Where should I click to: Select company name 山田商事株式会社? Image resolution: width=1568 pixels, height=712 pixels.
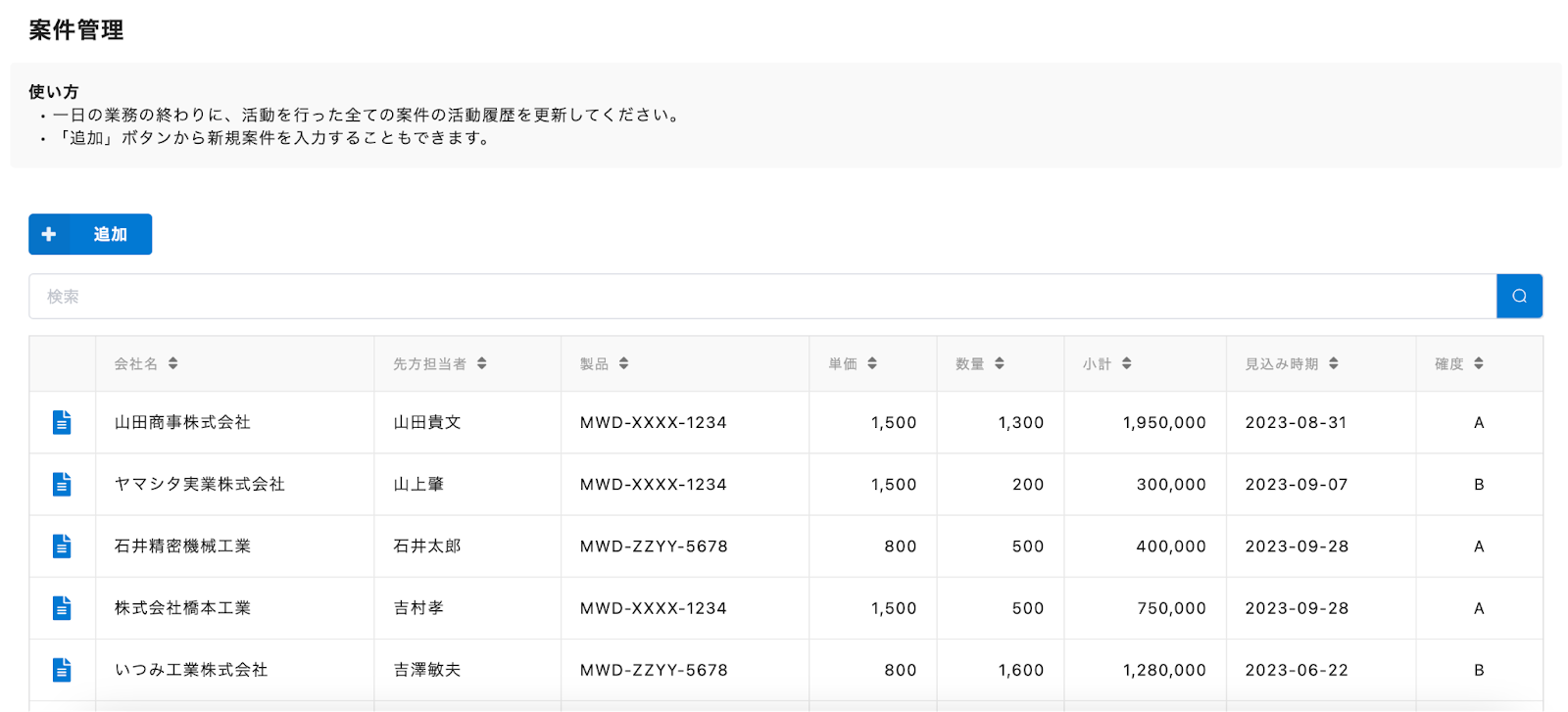(x=182, y=422)
